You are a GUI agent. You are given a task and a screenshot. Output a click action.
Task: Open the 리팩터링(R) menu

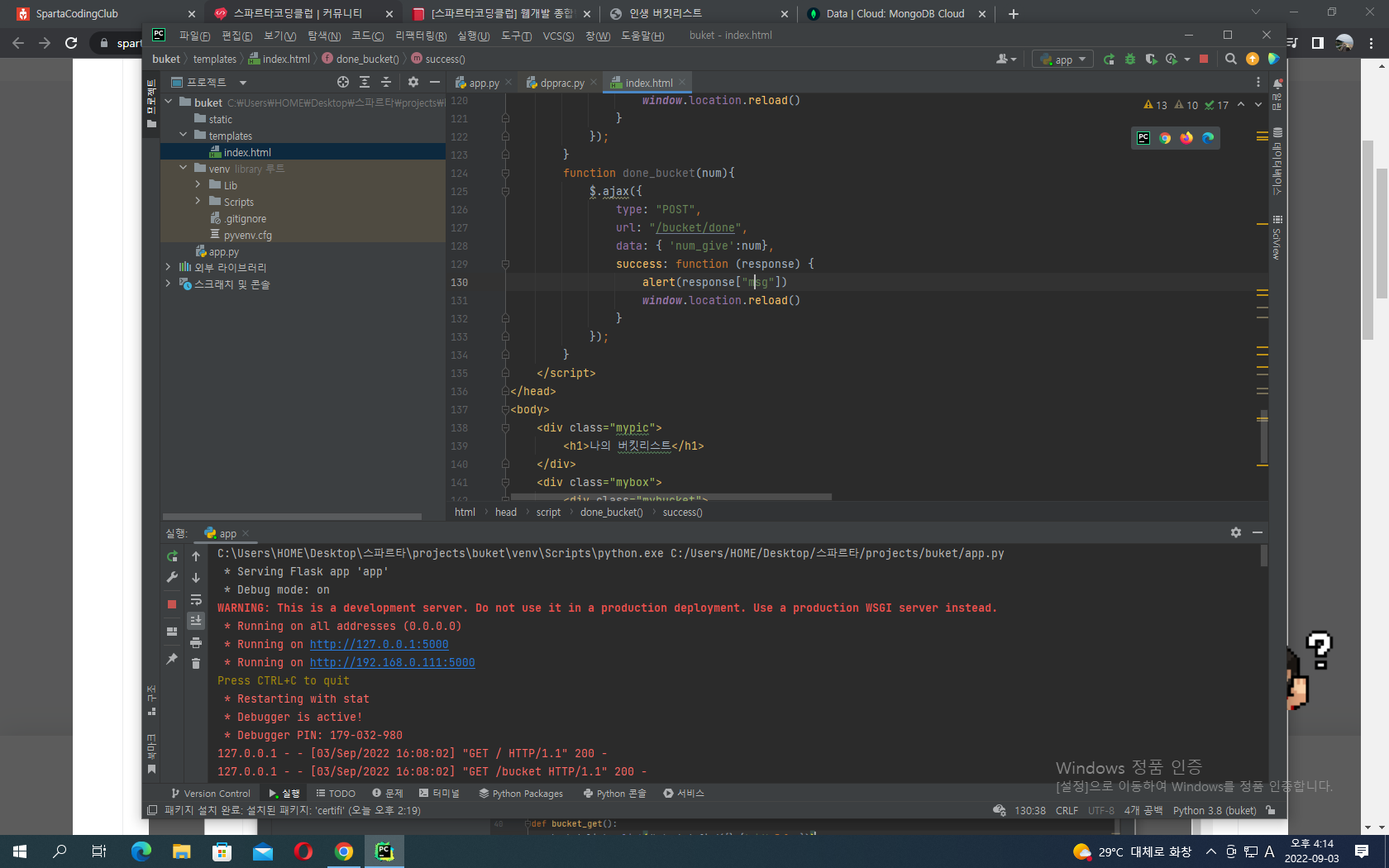tap(421, 36)
